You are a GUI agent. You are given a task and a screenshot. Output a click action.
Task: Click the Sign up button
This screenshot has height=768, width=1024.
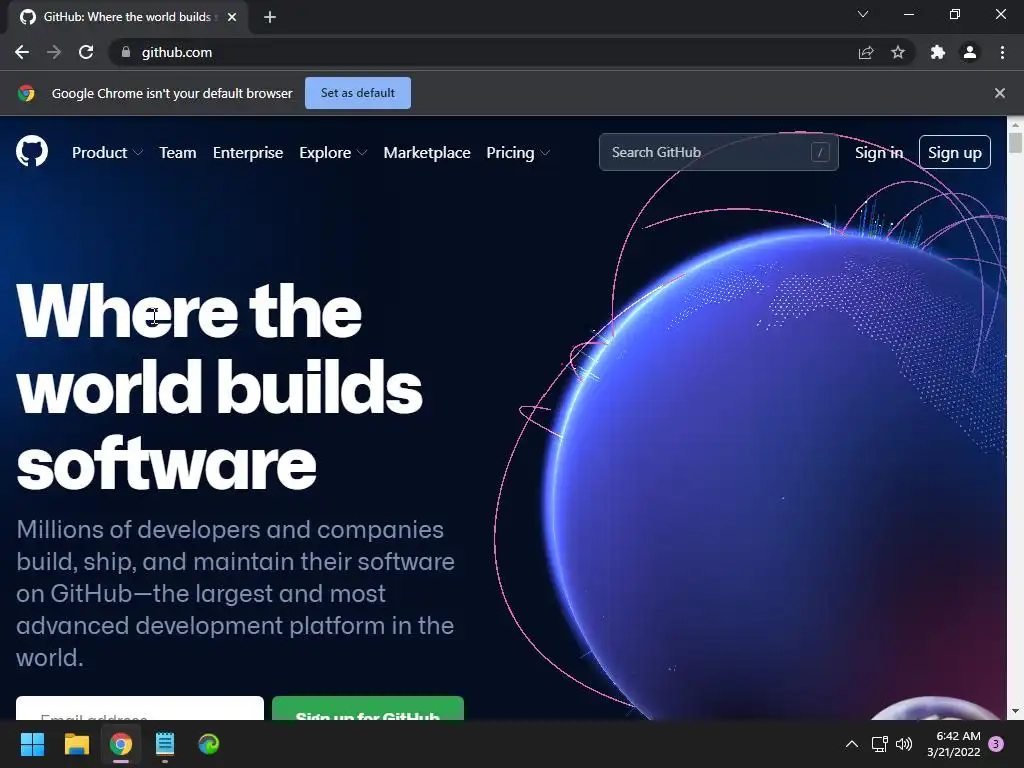[954, 152]
